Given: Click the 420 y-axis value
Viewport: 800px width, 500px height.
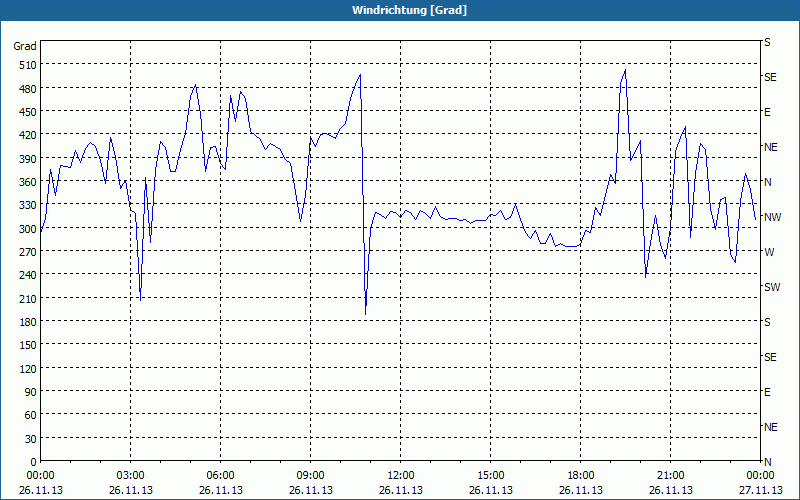Looking at the screenshot, I should pyautogui.click(x=29, y=135).
